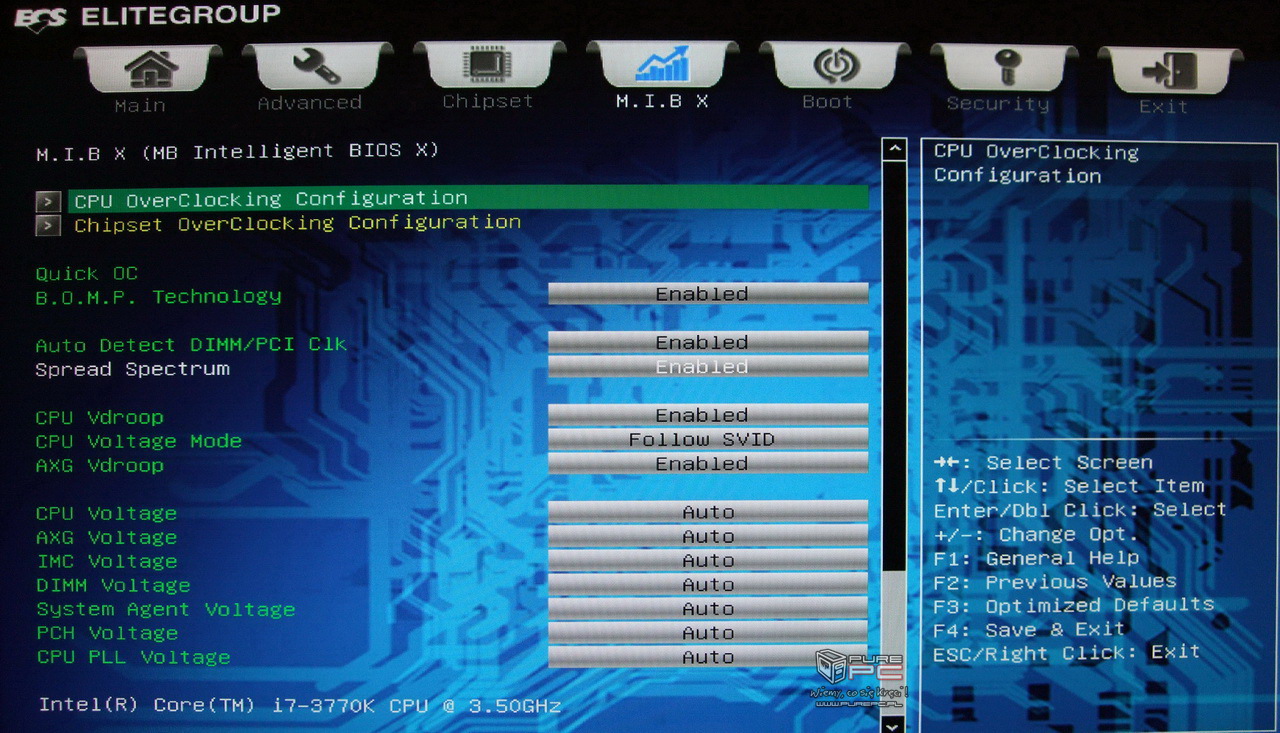
Task: Change DIMM Voltage Auto setting
Action: (708, 585)
